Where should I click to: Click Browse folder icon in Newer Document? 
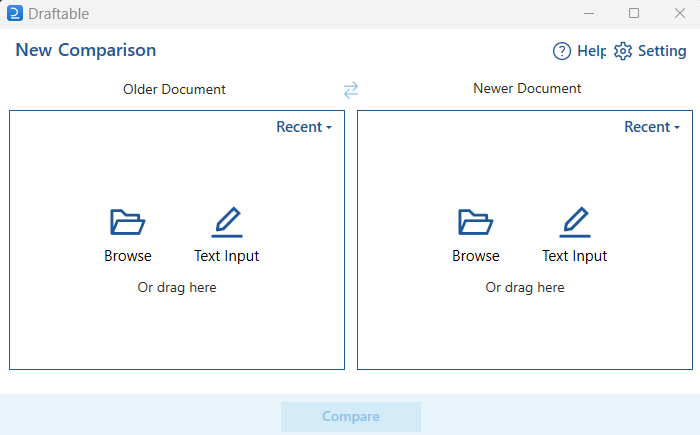[x=475, y=222]
